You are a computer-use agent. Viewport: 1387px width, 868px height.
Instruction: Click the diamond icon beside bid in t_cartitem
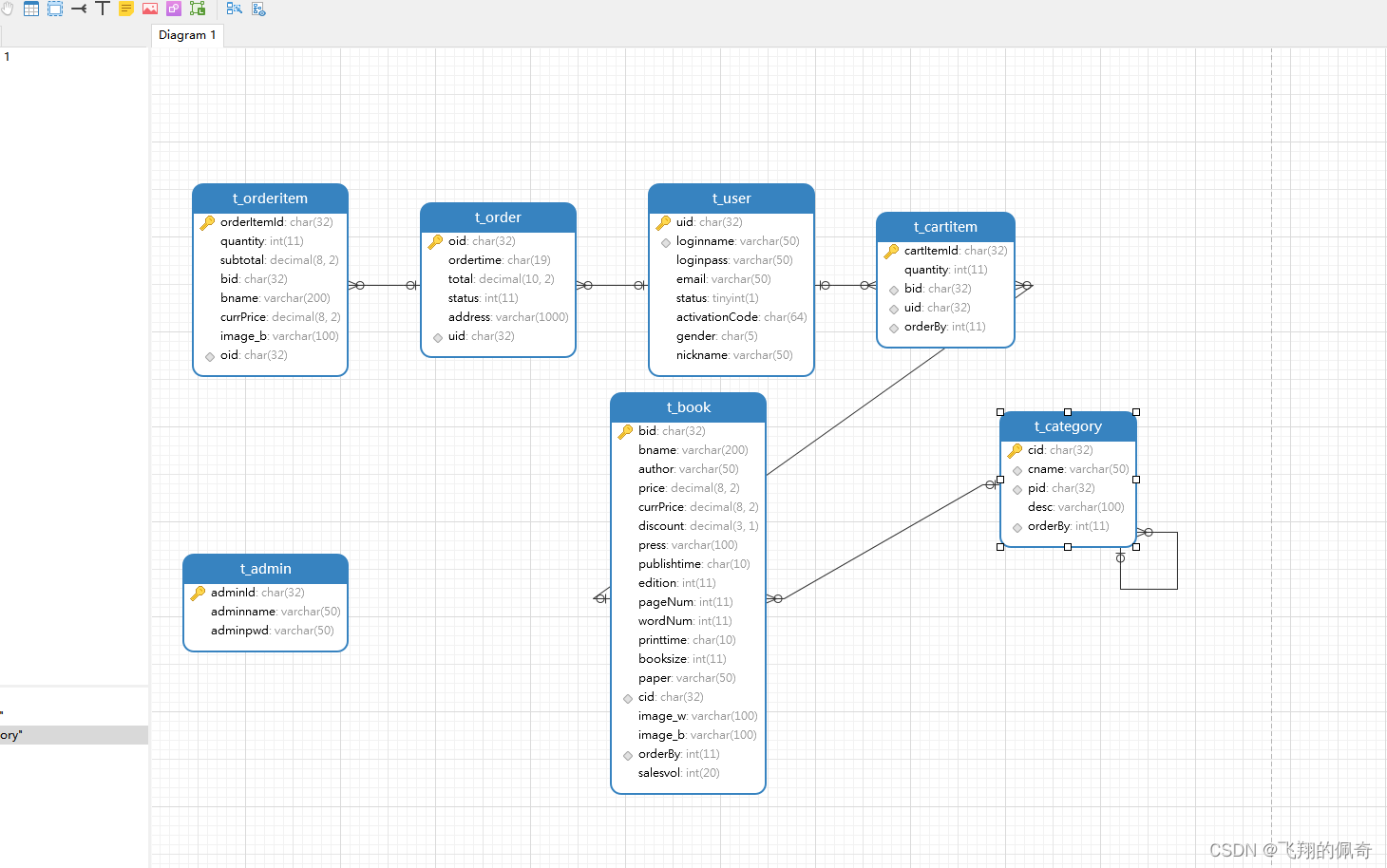(894, 291)
